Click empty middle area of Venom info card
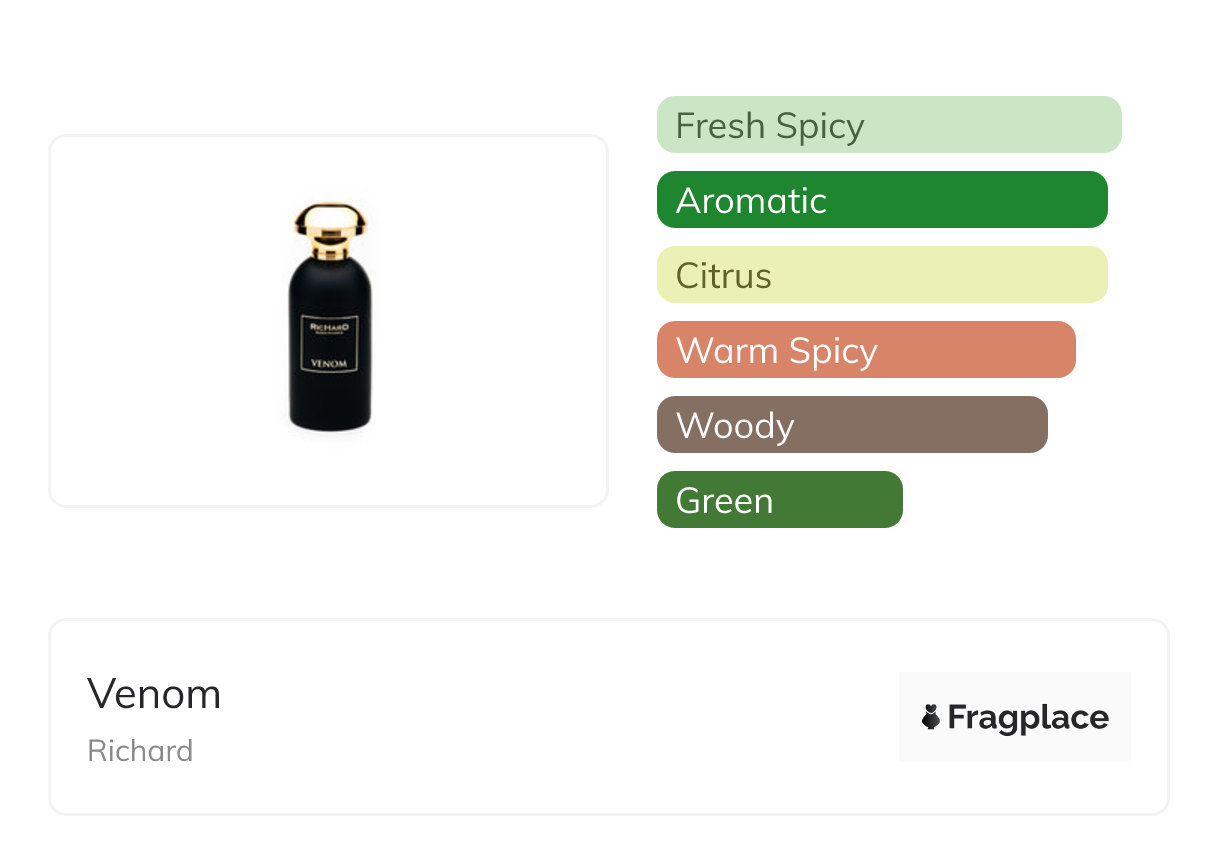Image resolution: width=1218 pixels, height=864 pixels. (x=560, y=717)
